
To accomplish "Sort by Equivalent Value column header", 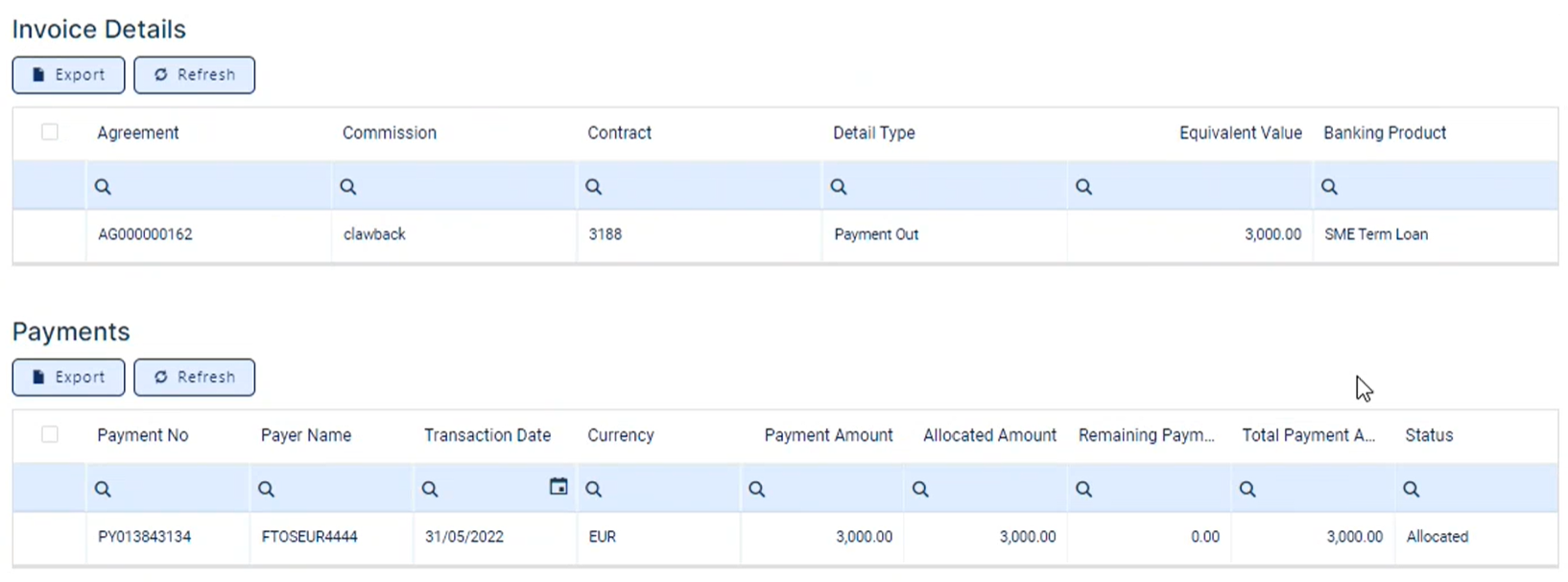I will pos(1240,133).
